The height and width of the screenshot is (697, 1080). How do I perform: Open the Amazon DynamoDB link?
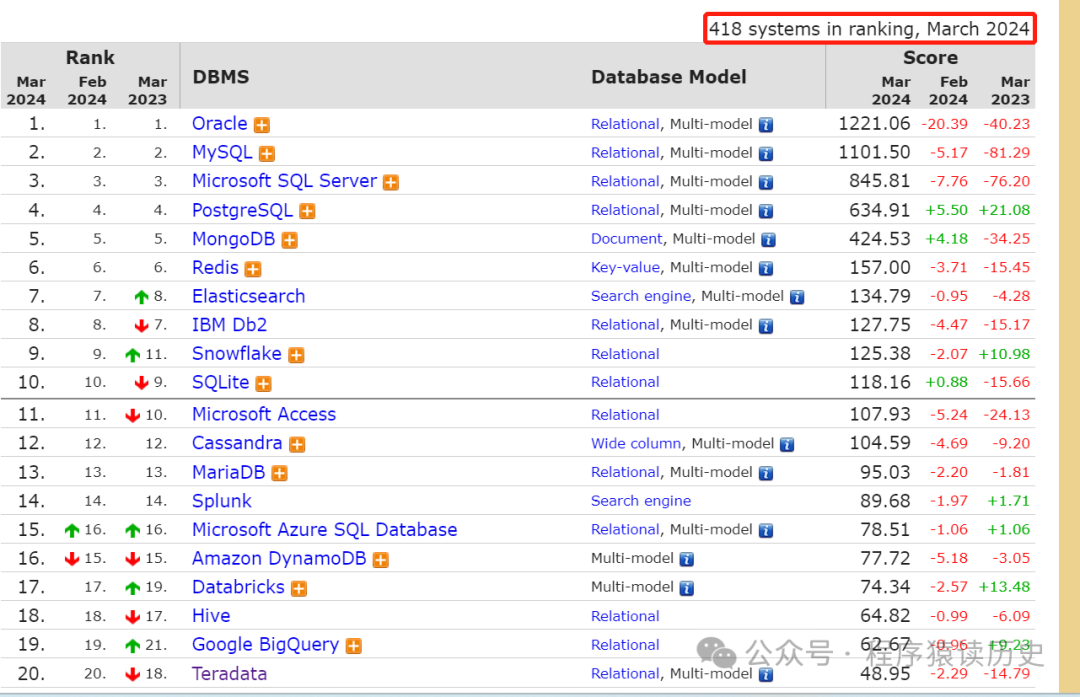279,559
